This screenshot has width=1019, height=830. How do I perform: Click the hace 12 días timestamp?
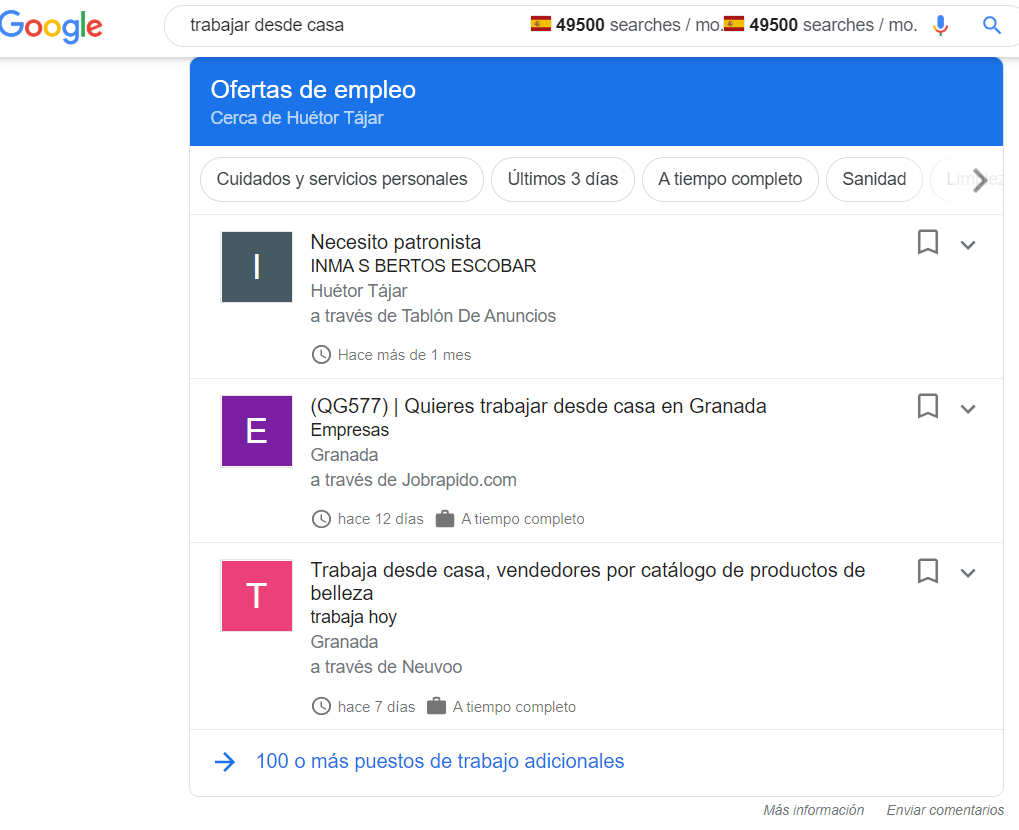(x=380, y=519)
